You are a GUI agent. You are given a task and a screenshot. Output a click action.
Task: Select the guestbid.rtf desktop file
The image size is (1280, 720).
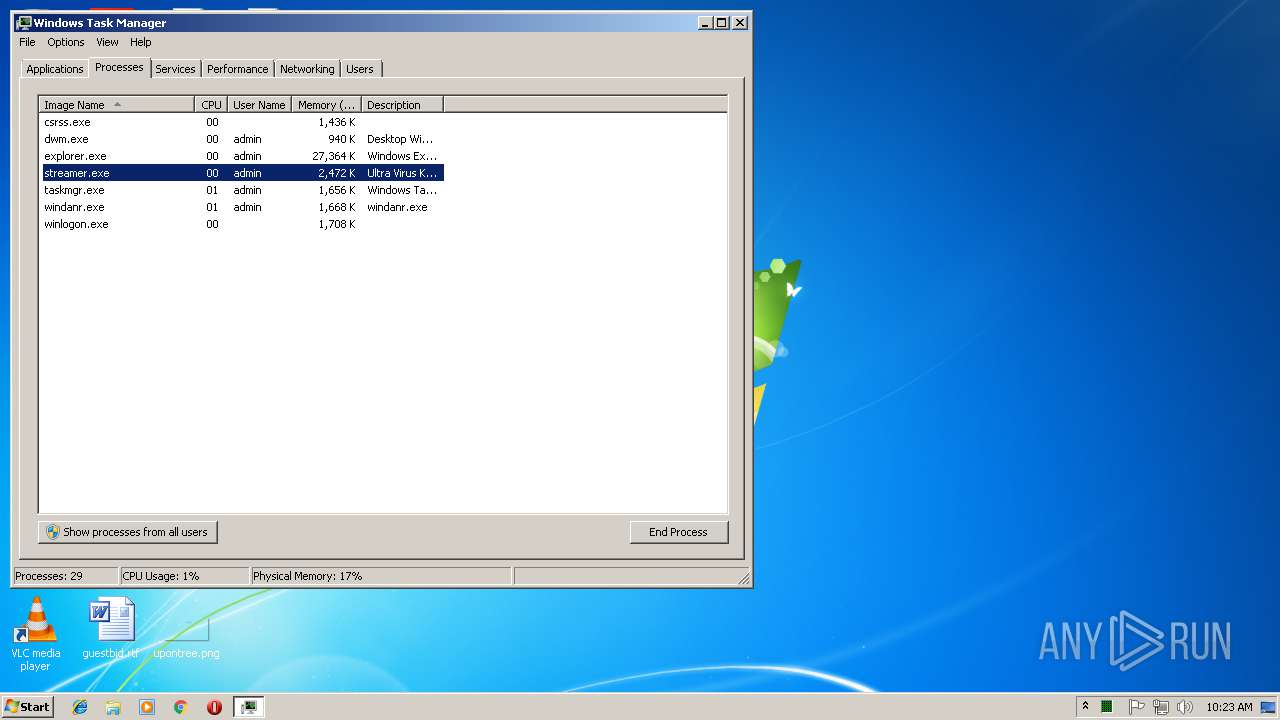111,627
